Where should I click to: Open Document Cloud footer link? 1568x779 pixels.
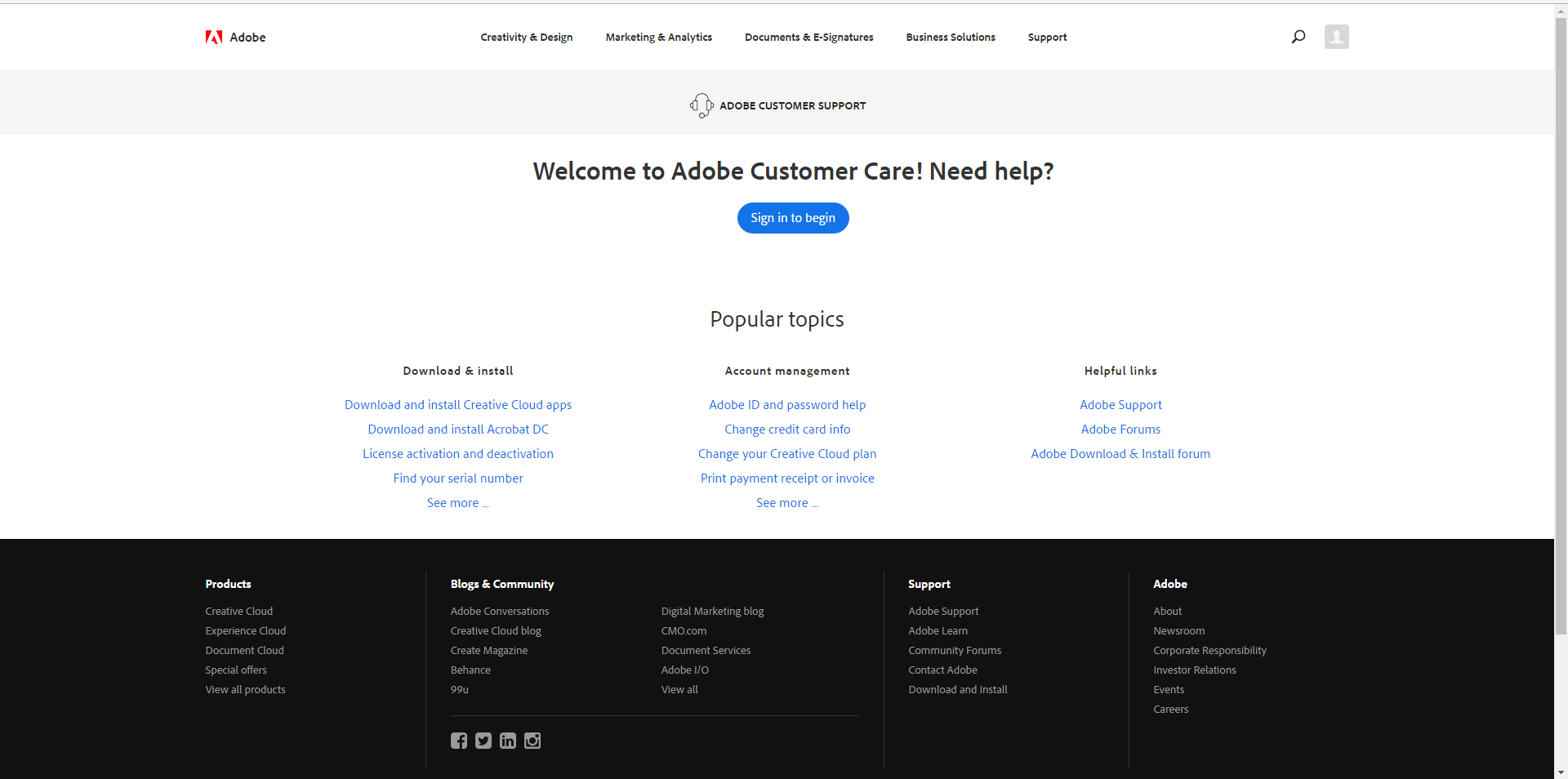tap(245, 650)
